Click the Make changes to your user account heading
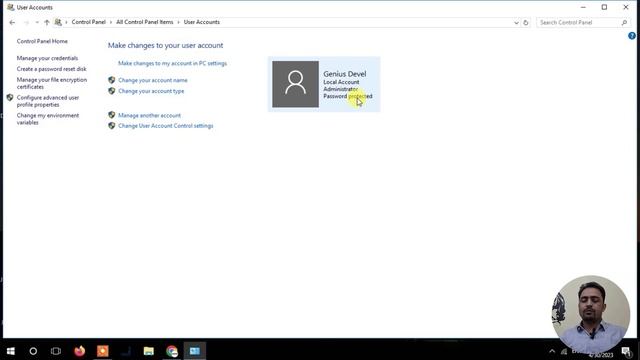 (165, 45)
